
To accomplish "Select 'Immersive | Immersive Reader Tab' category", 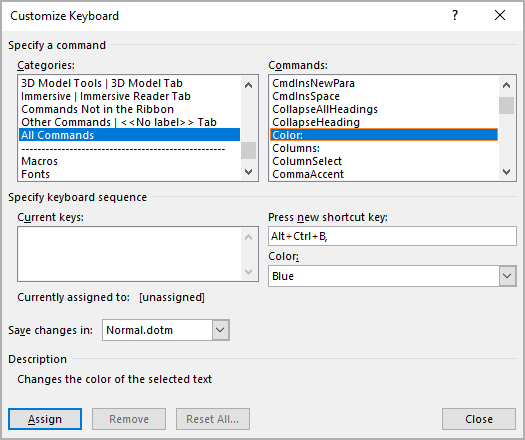I will 129,96.
